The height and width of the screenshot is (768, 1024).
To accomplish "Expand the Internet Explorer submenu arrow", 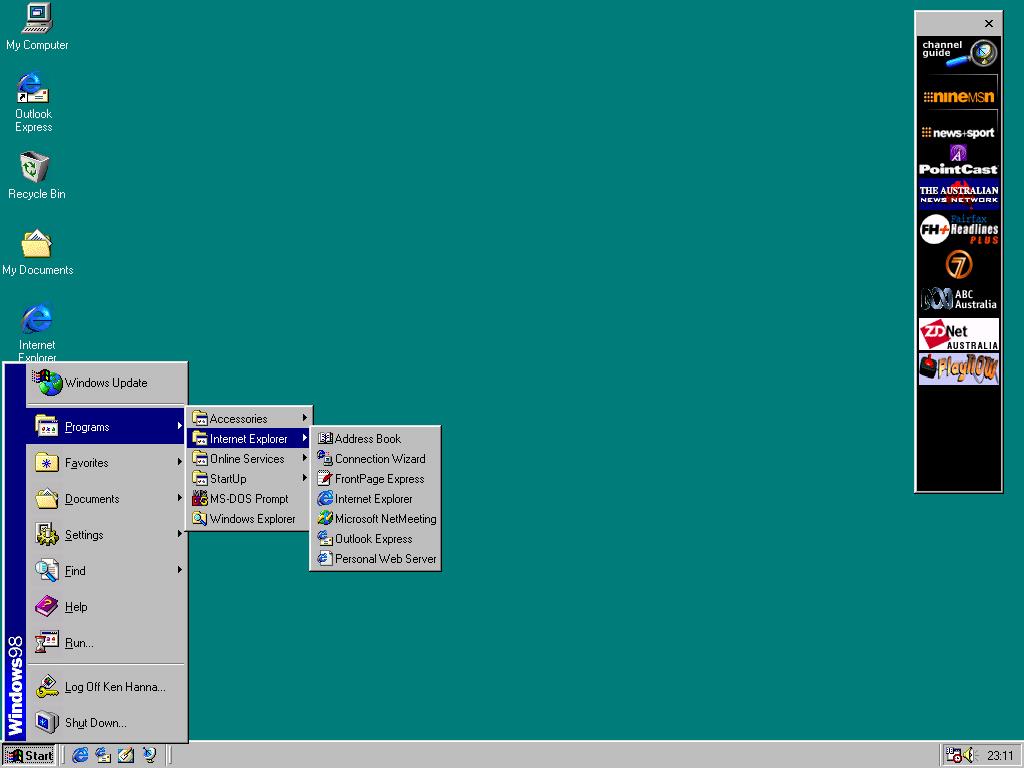I will click(x=304, y=438).
